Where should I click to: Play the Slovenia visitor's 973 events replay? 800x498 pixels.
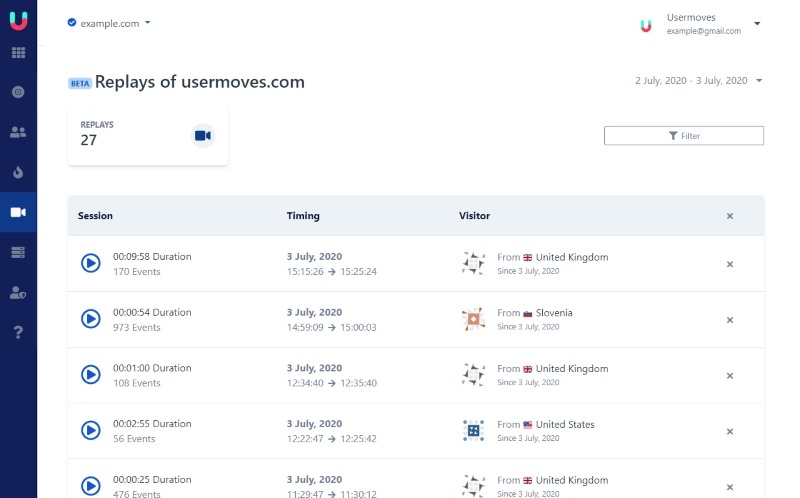(x=90, y=319)
